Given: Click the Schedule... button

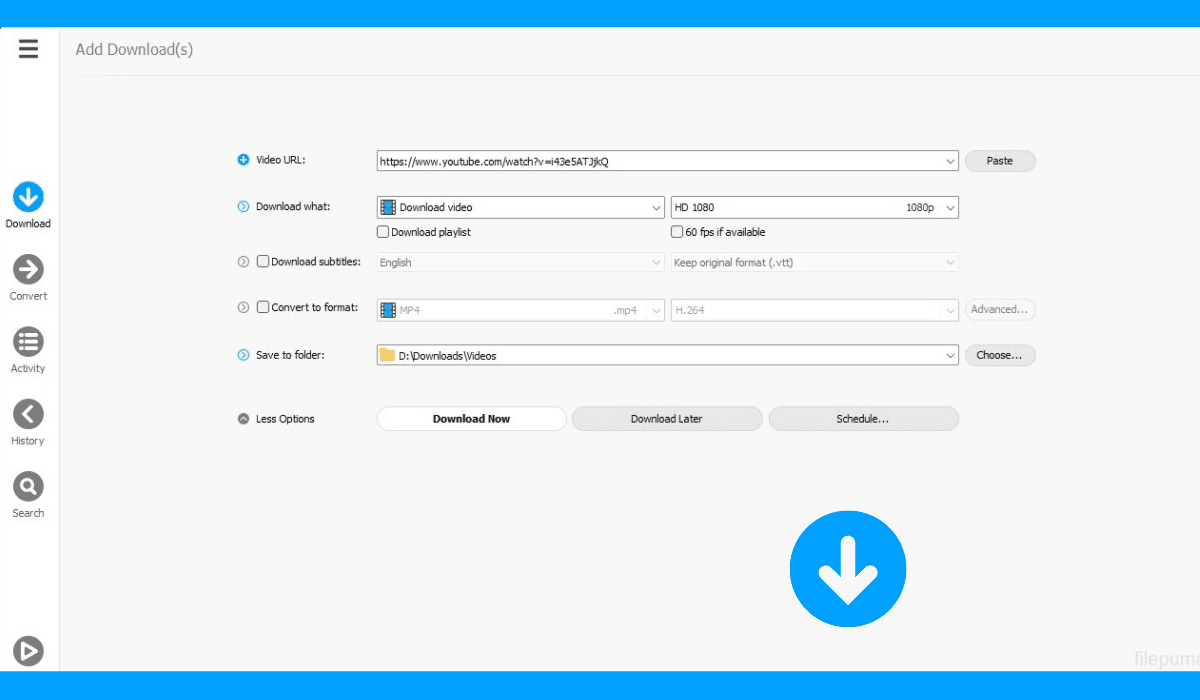Looking at the screenshot, I should pyautogui.click(x=863, y=419).
